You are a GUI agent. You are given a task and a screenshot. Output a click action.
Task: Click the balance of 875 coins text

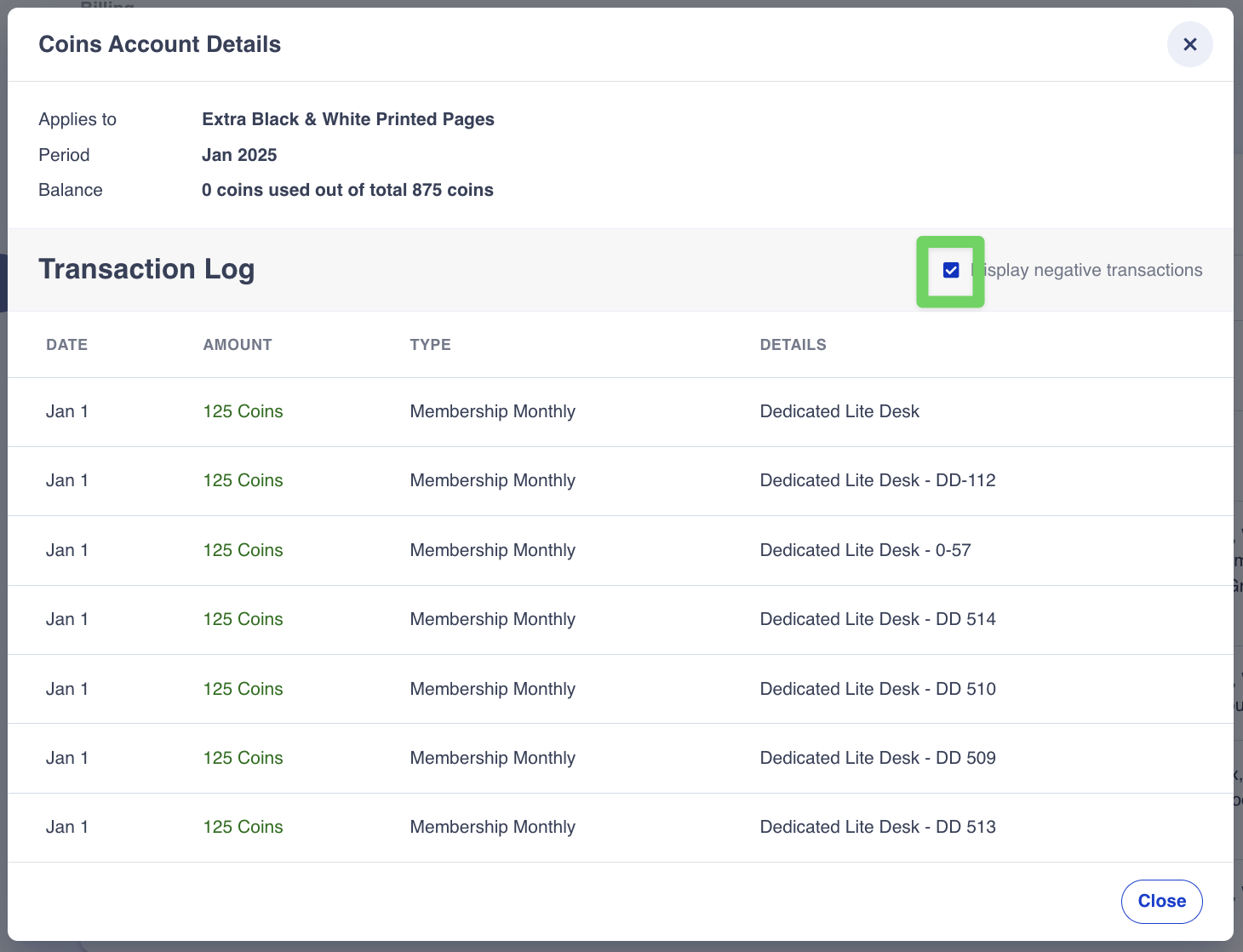(347, 190)
